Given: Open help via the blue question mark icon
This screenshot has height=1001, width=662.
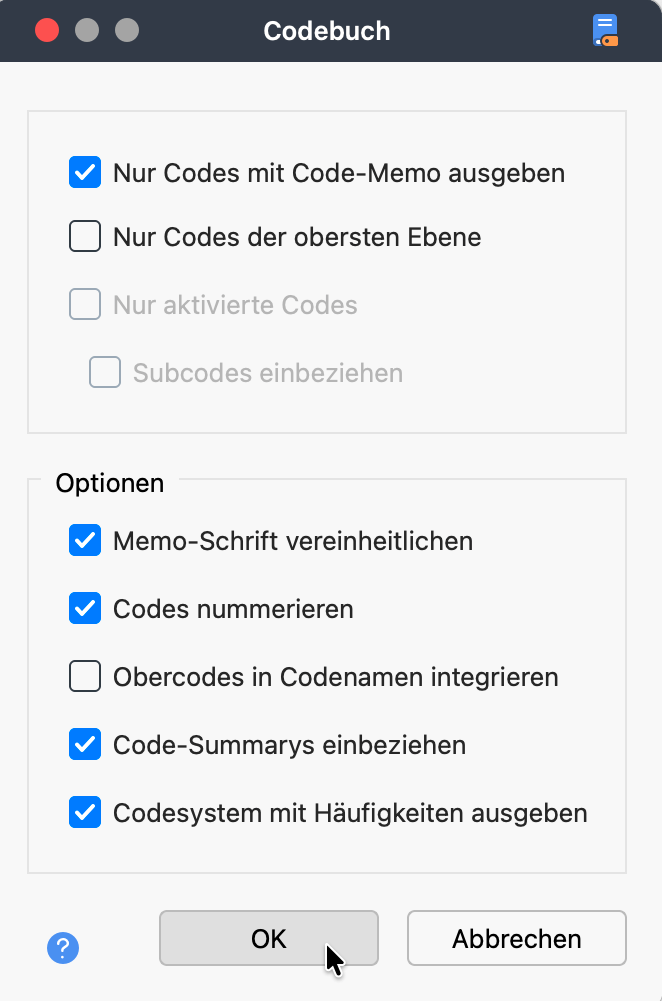Looking at the screenshot, I should coord(62,947).
